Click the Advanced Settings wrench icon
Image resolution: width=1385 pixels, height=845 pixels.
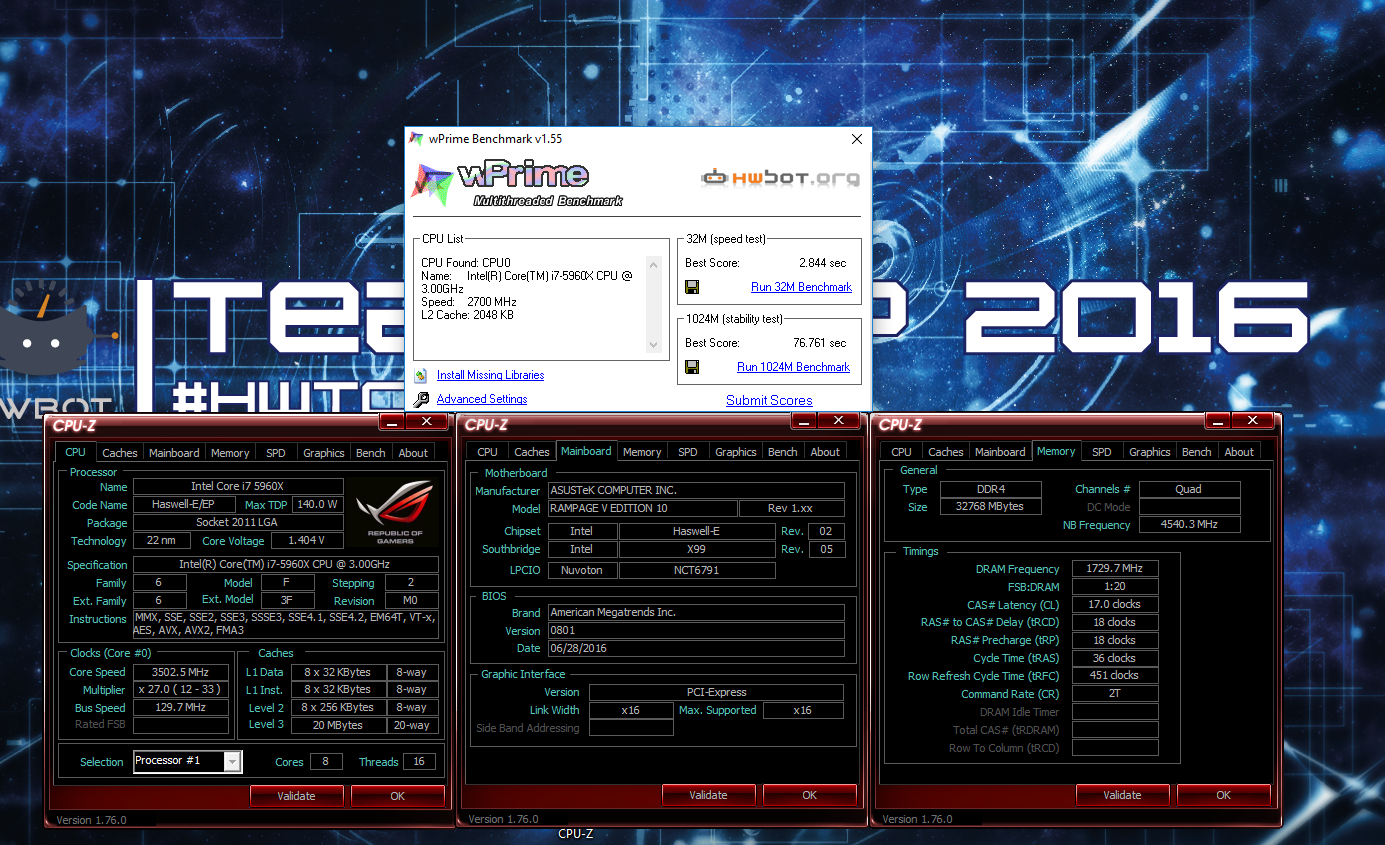[x=420, y=399]
